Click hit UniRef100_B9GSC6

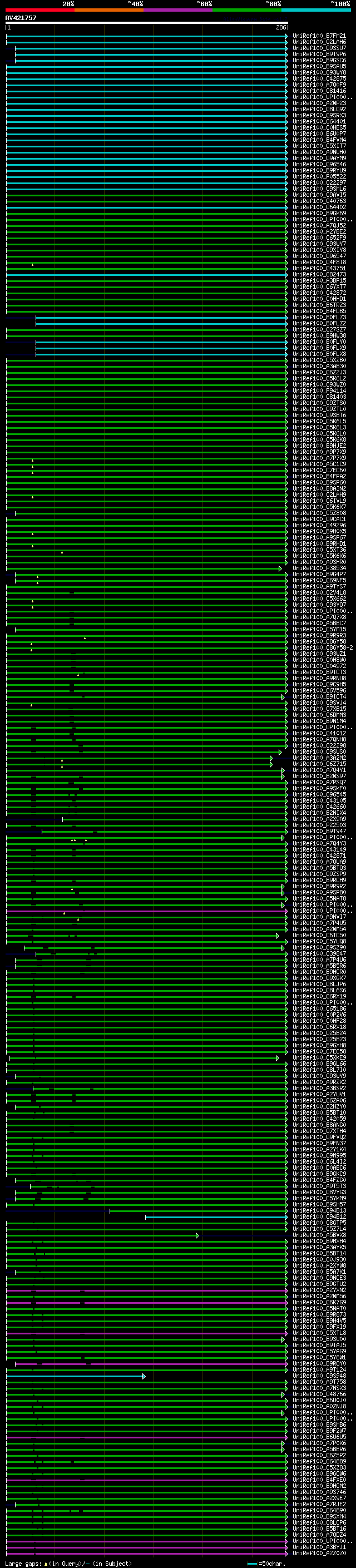tap(319, 60)
